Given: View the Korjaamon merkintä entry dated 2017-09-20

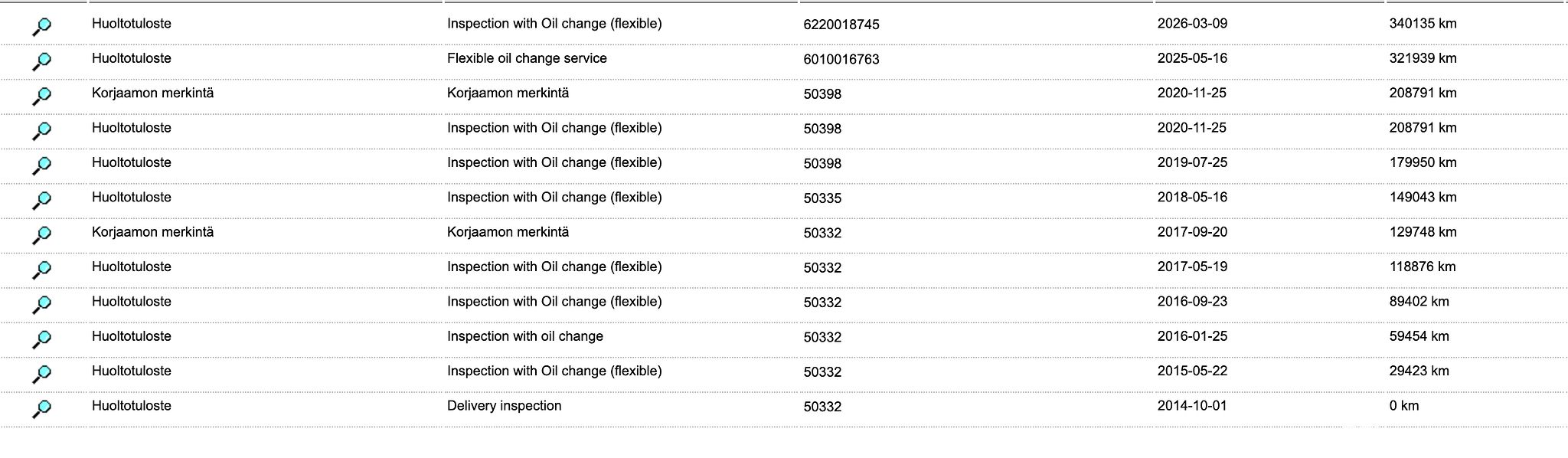Looking at the screenshot, I should pyautogui.click(x=42, y=235).
